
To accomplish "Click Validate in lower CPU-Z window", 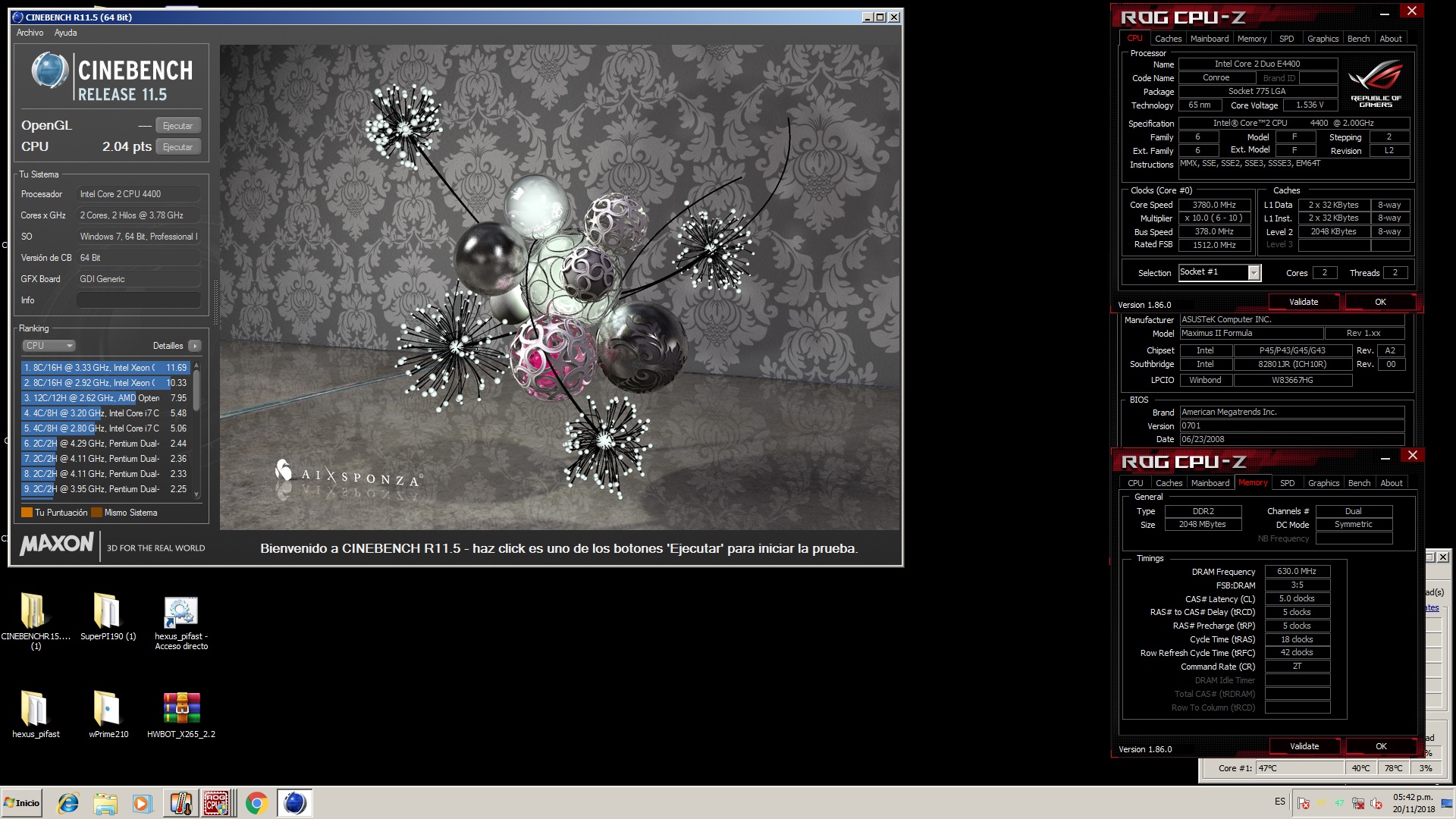I will [1304, 746].
